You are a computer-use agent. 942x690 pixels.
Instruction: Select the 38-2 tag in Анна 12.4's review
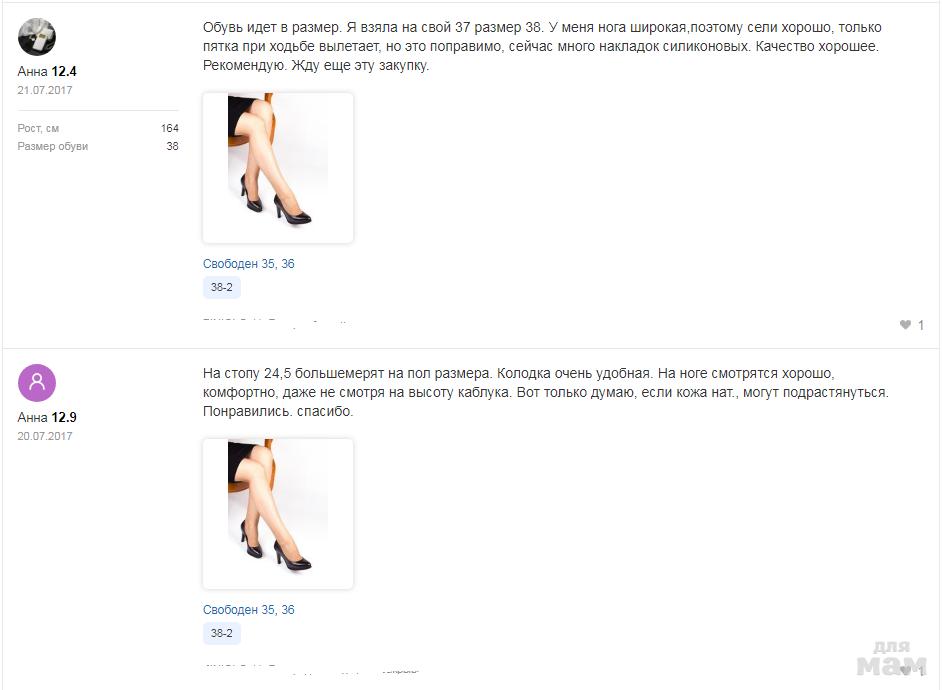pyautogui.click(x=222, y=287)
